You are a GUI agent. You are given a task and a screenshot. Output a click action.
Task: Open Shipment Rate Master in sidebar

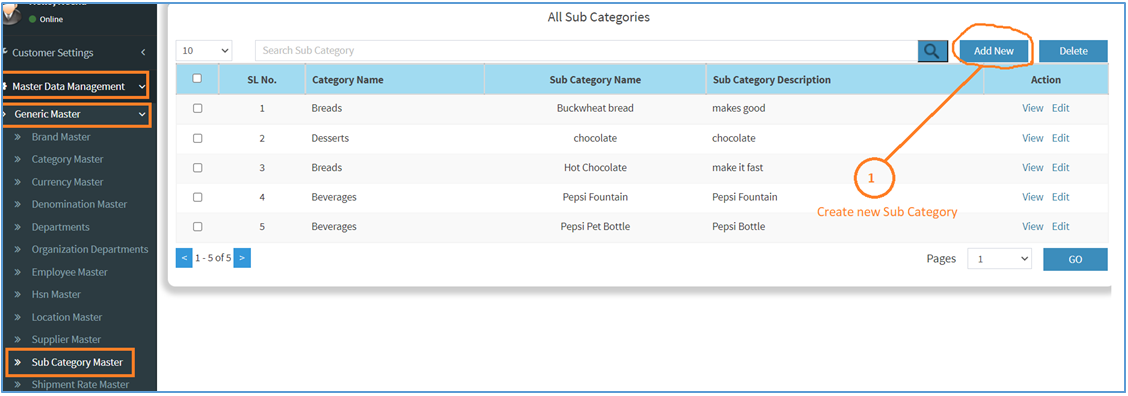81,384
